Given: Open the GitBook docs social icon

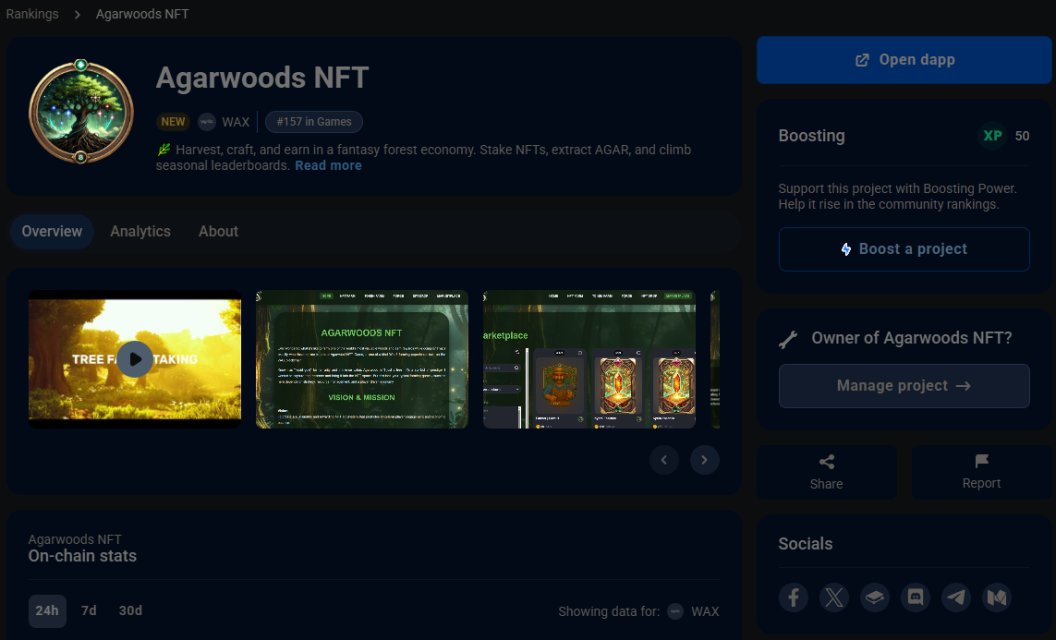Looking at the screenshot, I should pyautogui.click(x=874, y=597).
